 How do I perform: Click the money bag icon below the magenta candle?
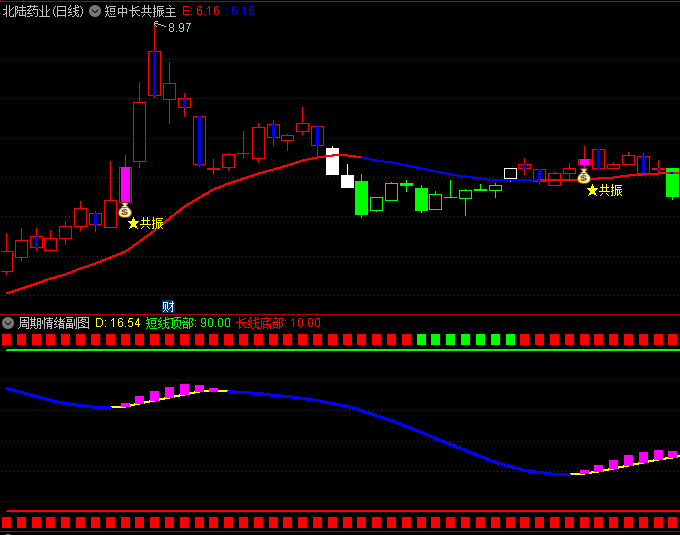125,211
